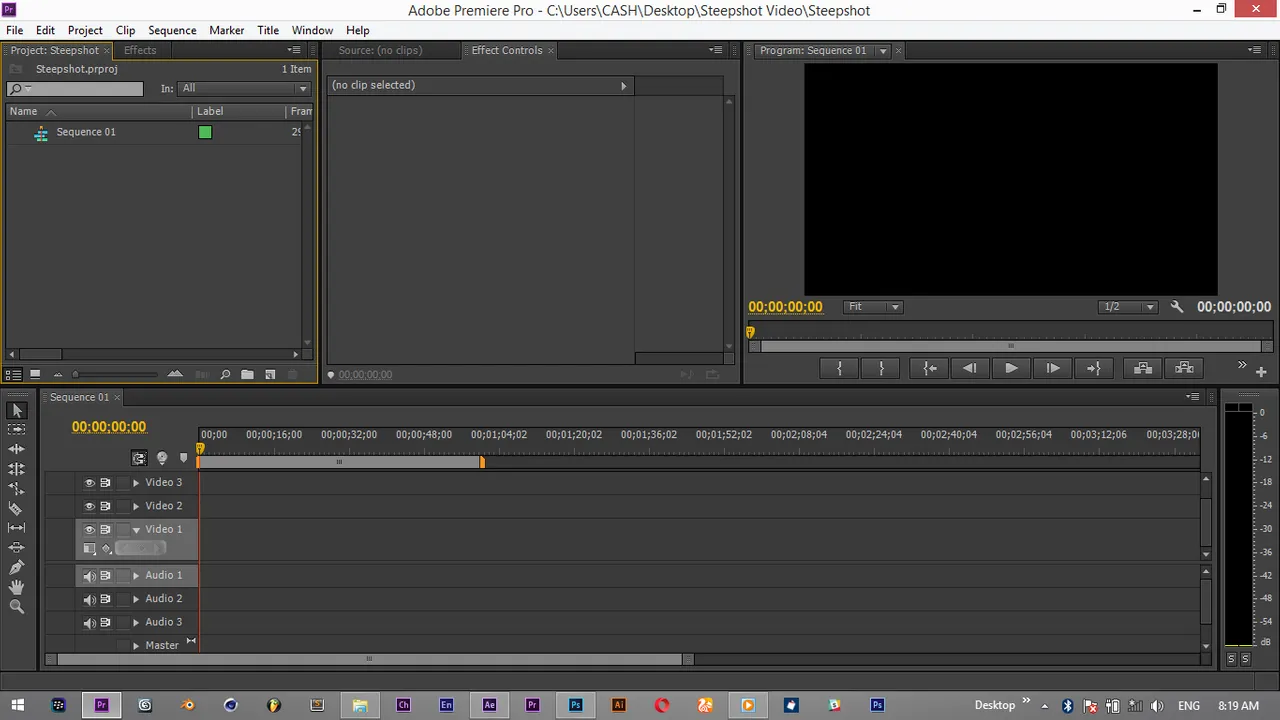Select the Slip tool

[x=16, y=528]
